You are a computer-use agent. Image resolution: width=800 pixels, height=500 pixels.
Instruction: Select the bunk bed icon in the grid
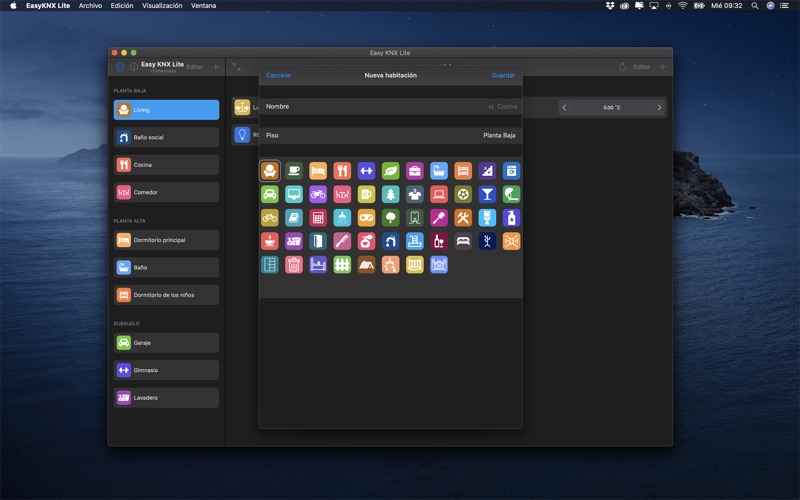point(463,171)
